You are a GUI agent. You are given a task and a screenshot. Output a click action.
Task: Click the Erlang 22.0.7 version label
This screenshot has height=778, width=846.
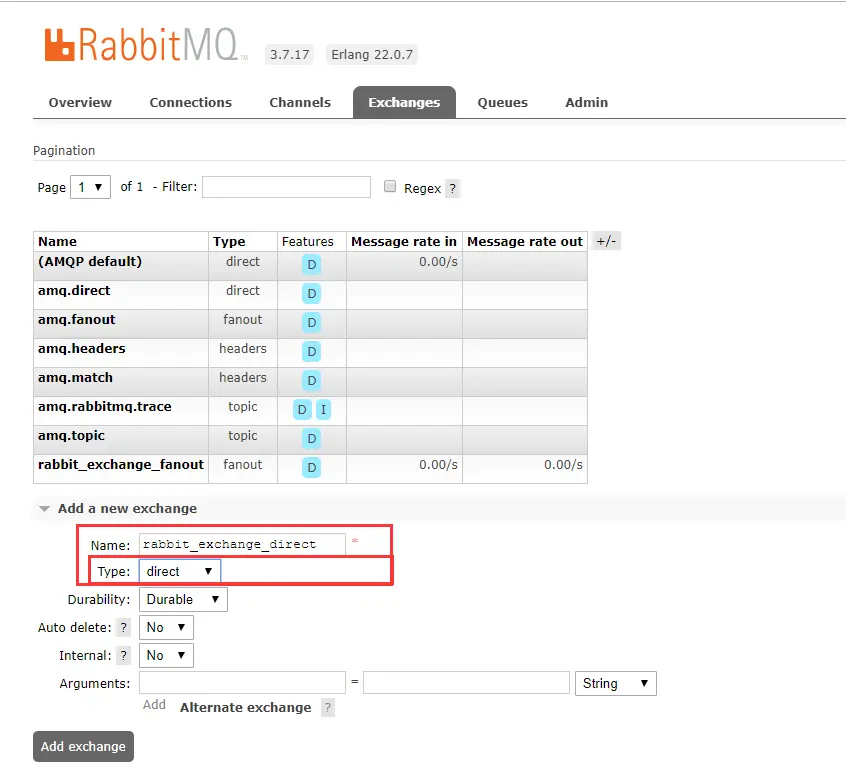(x=372, y=54)
